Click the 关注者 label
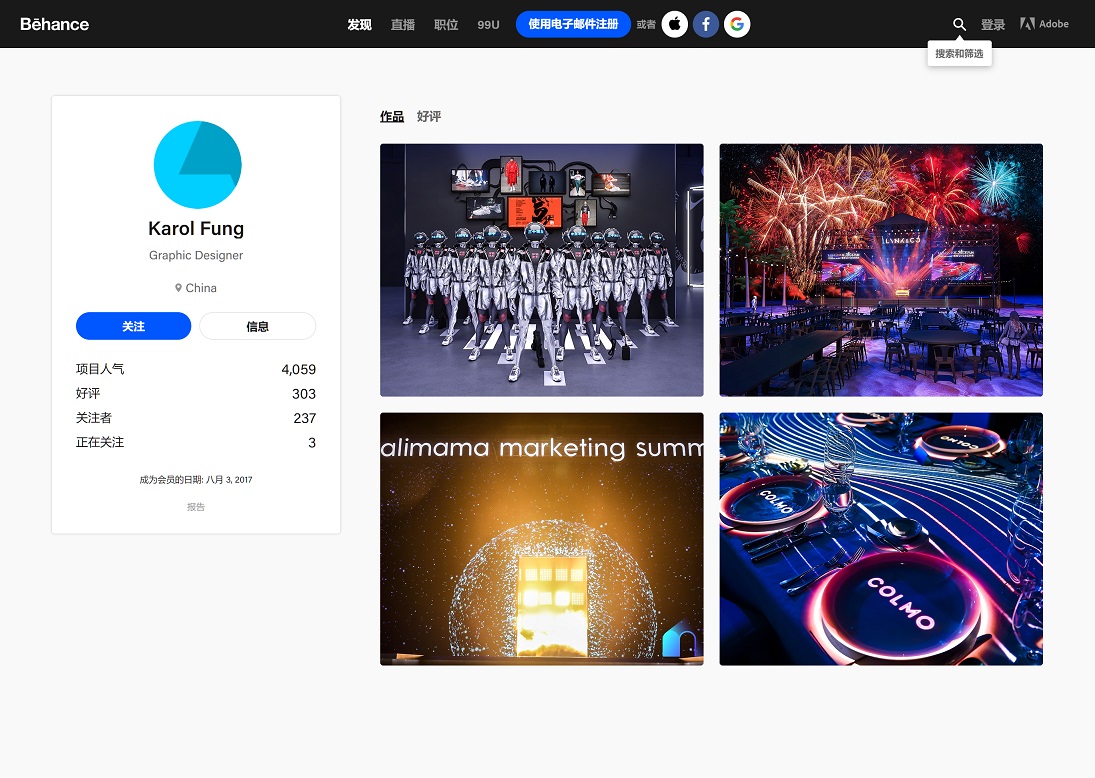The image size is (1095, 778). pos(94,418)
